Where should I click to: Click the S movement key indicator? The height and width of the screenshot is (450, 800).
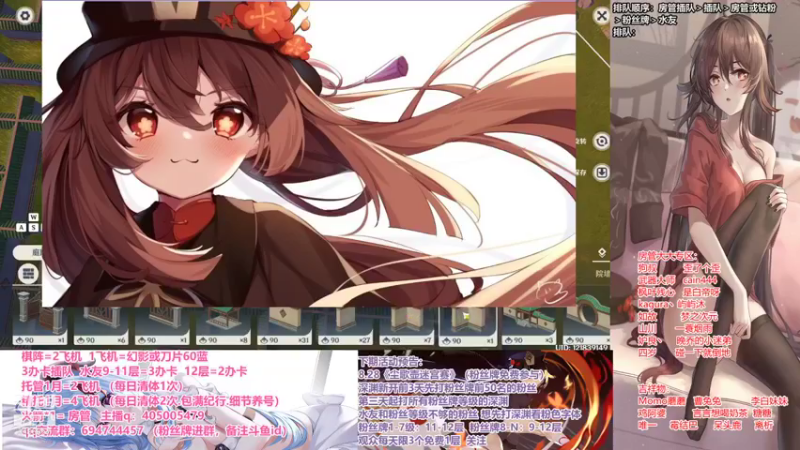pos(33,227)
